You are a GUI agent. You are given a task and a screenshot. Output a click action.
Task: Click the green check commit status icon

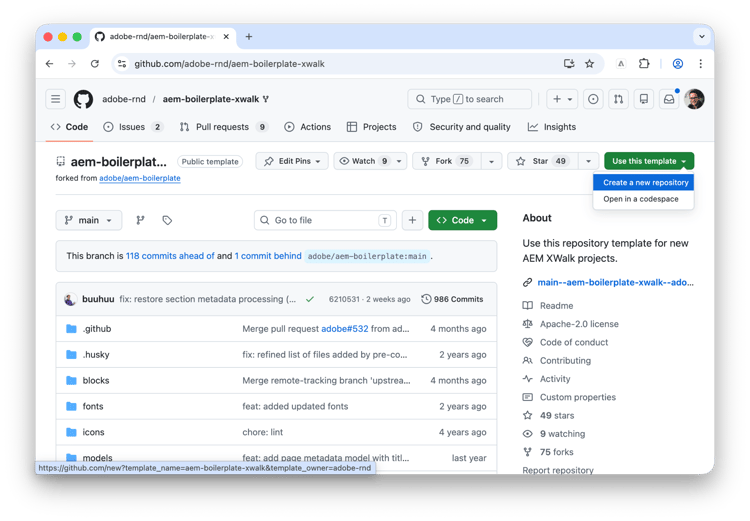tap(310, 299)
